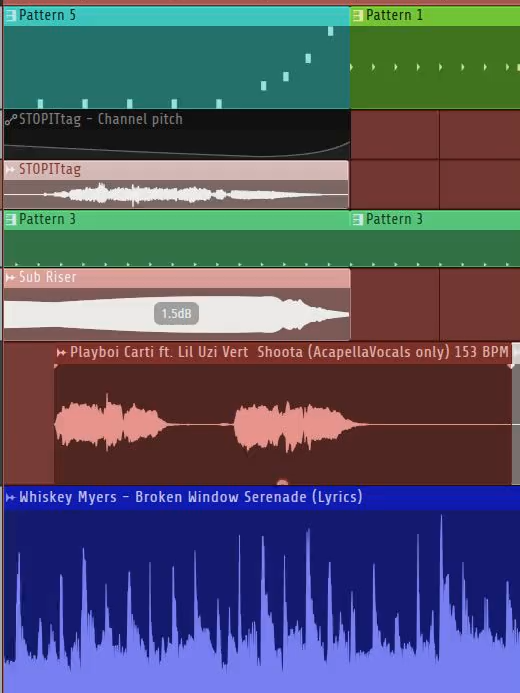Viewport: 520px width, 693px height.
Task: Open the right Pattern 3 clip menu icon
Action: click(358, 219)
